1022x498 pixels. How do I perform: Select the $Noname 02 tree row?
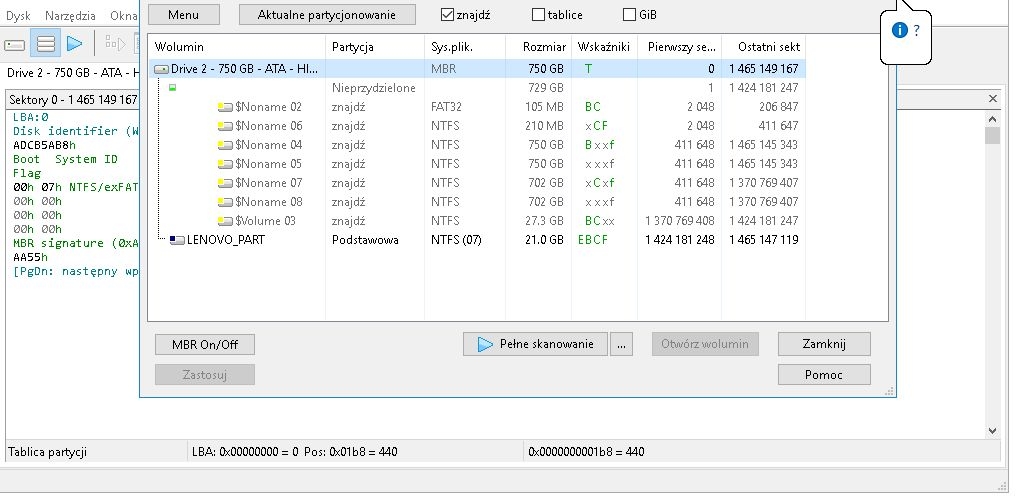[476, 107]
